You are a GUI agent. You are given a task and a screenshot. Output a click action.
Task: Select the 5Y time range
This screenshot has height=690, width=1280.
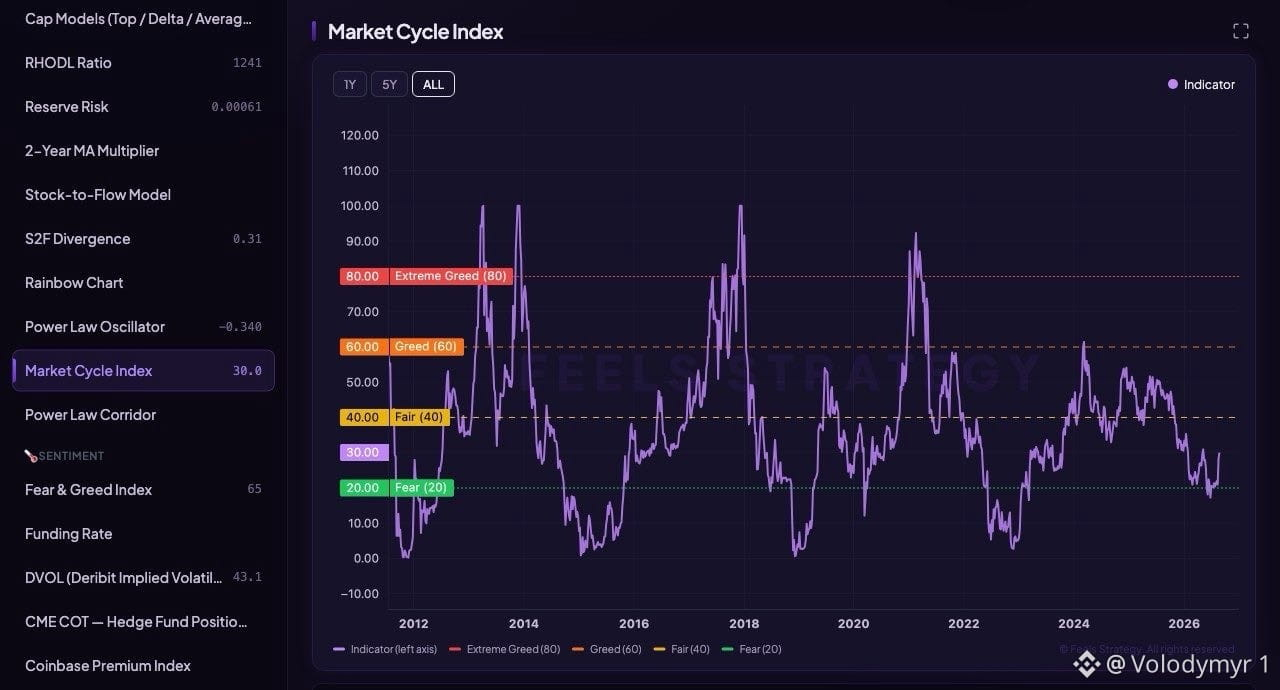(x=390, y=84)
